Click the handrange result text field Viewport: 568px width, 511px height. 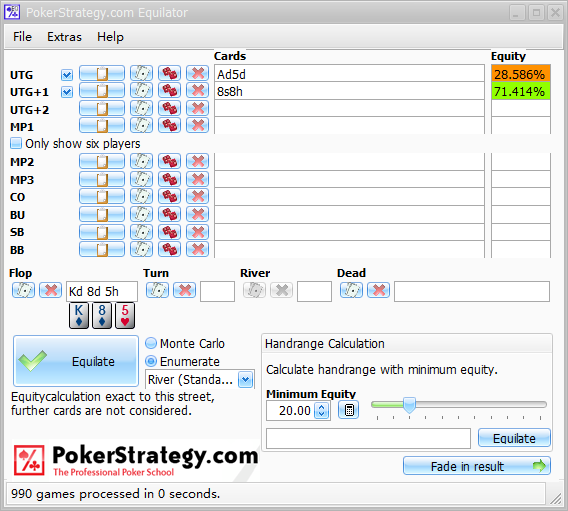coord(368,438)
